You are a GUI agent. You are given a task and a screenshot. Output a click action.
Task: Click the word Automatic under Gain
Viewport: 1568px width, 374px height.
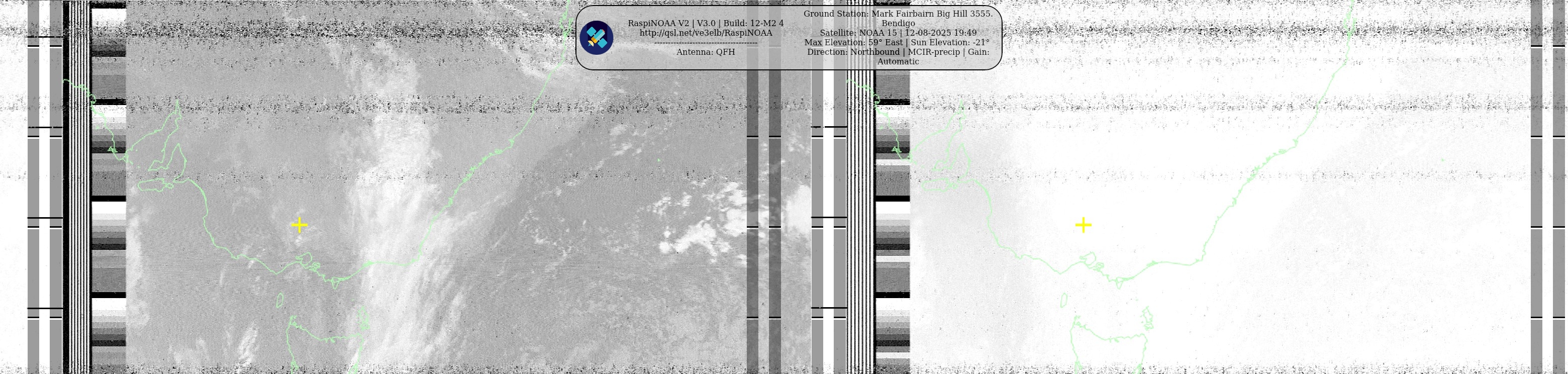point(898,61)
